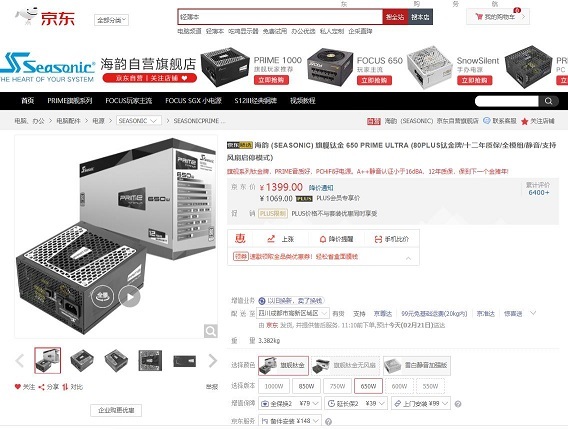568x429 pixels.
Task: Open the product image zoom magnifier
Action: (x=210, y=331)
